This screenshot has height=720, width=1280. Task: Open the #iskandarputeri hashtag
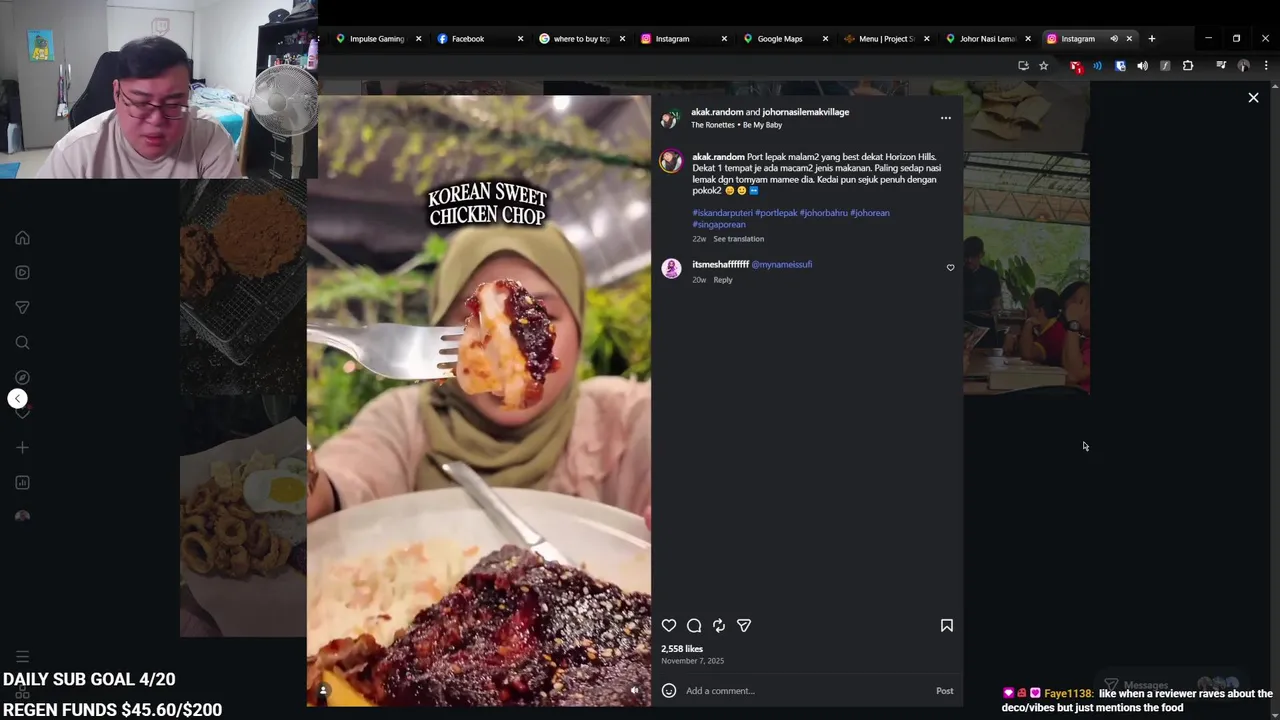722,213
